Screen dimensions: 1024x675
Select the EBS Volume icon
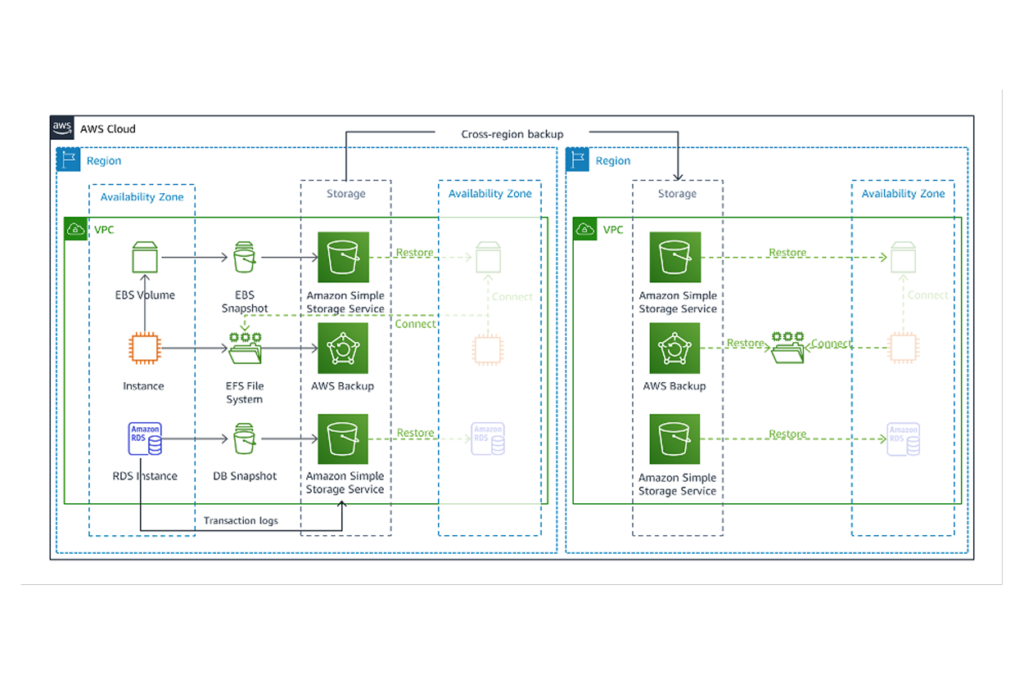click(146, 258)
